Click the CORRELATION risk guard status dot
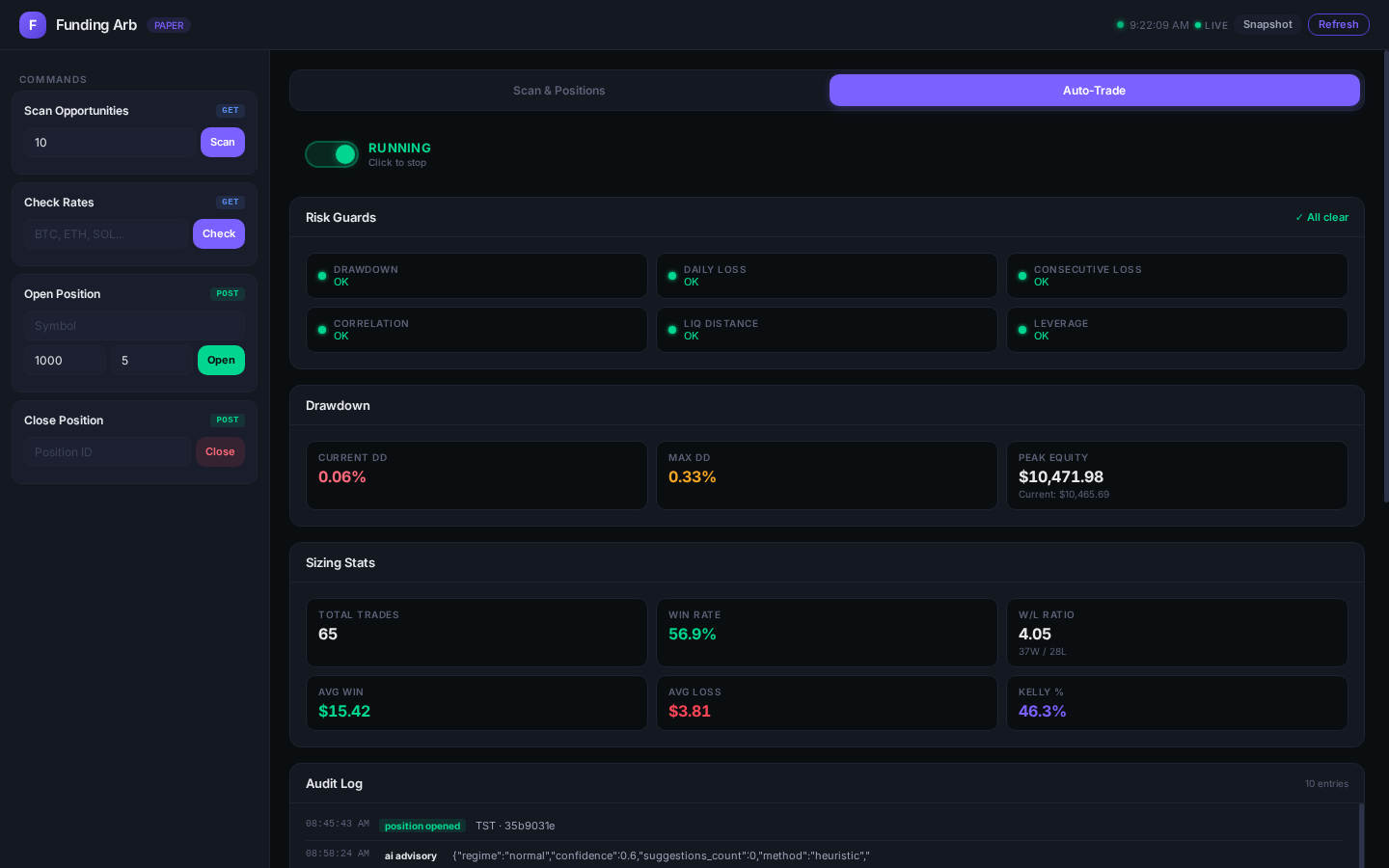1389x868 pixels. (x=322, y=330)
